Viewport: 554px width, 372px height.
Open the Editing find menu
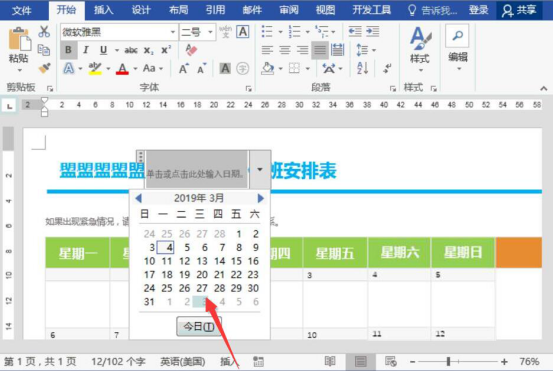458,48
